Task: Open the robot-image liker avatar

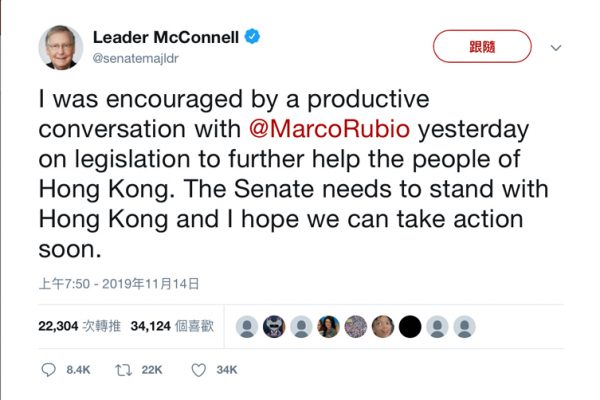Action: click(274, 326)
